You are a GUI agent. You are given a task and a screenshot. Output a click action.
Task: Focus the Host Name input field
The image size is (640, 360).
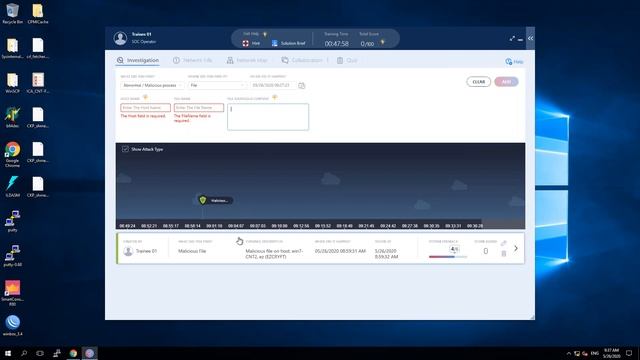pyautogui.click(x=145, y=107)
